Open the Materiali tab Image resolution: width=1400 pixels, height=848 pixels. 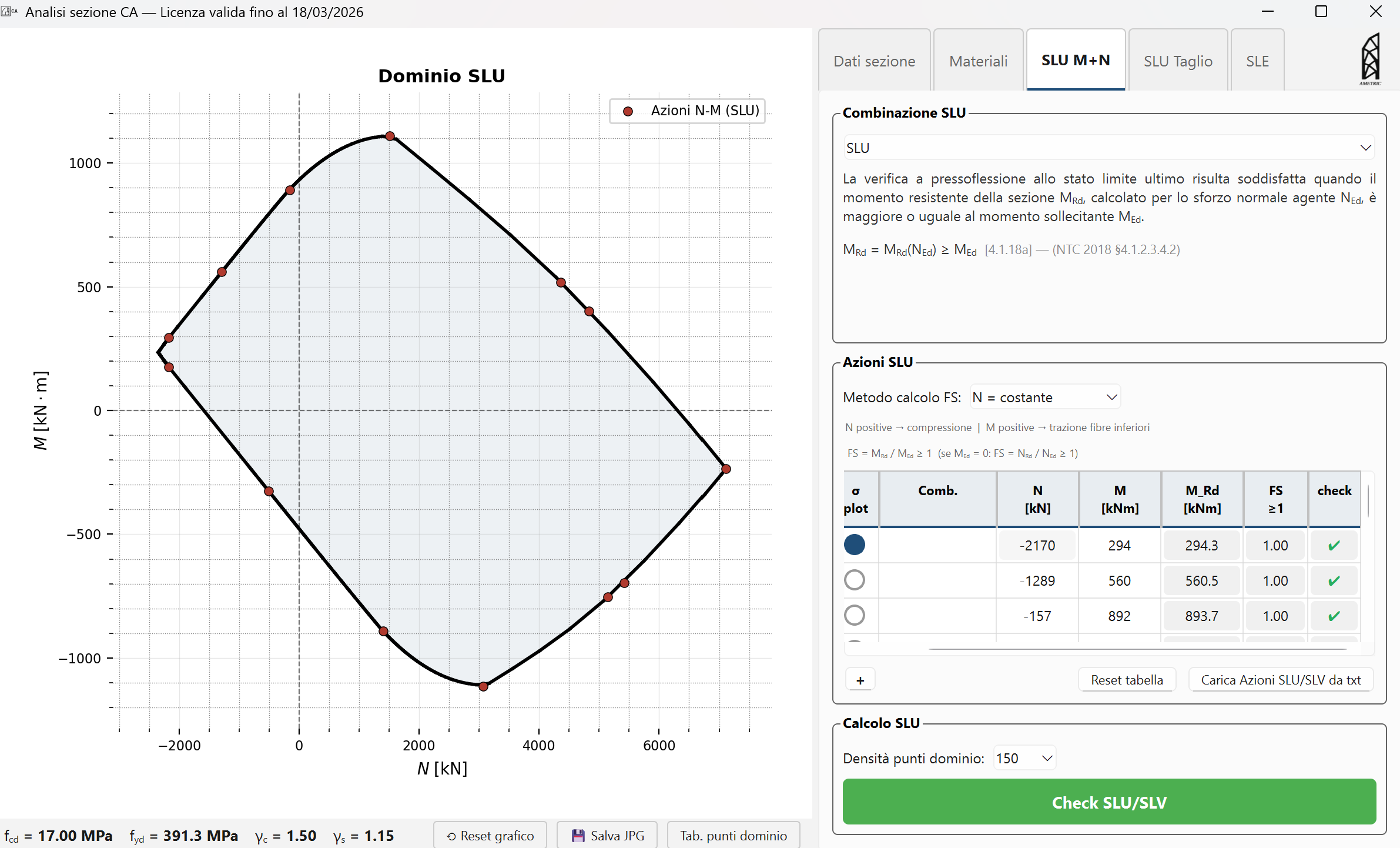point(978,61)
